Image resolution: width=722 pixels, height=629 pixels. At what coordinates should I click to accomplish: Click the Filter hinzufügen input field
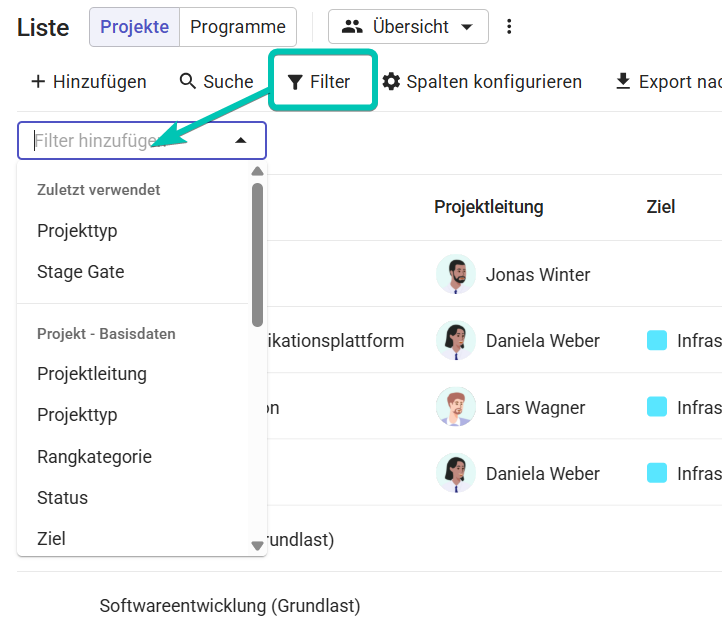(142, 140)
